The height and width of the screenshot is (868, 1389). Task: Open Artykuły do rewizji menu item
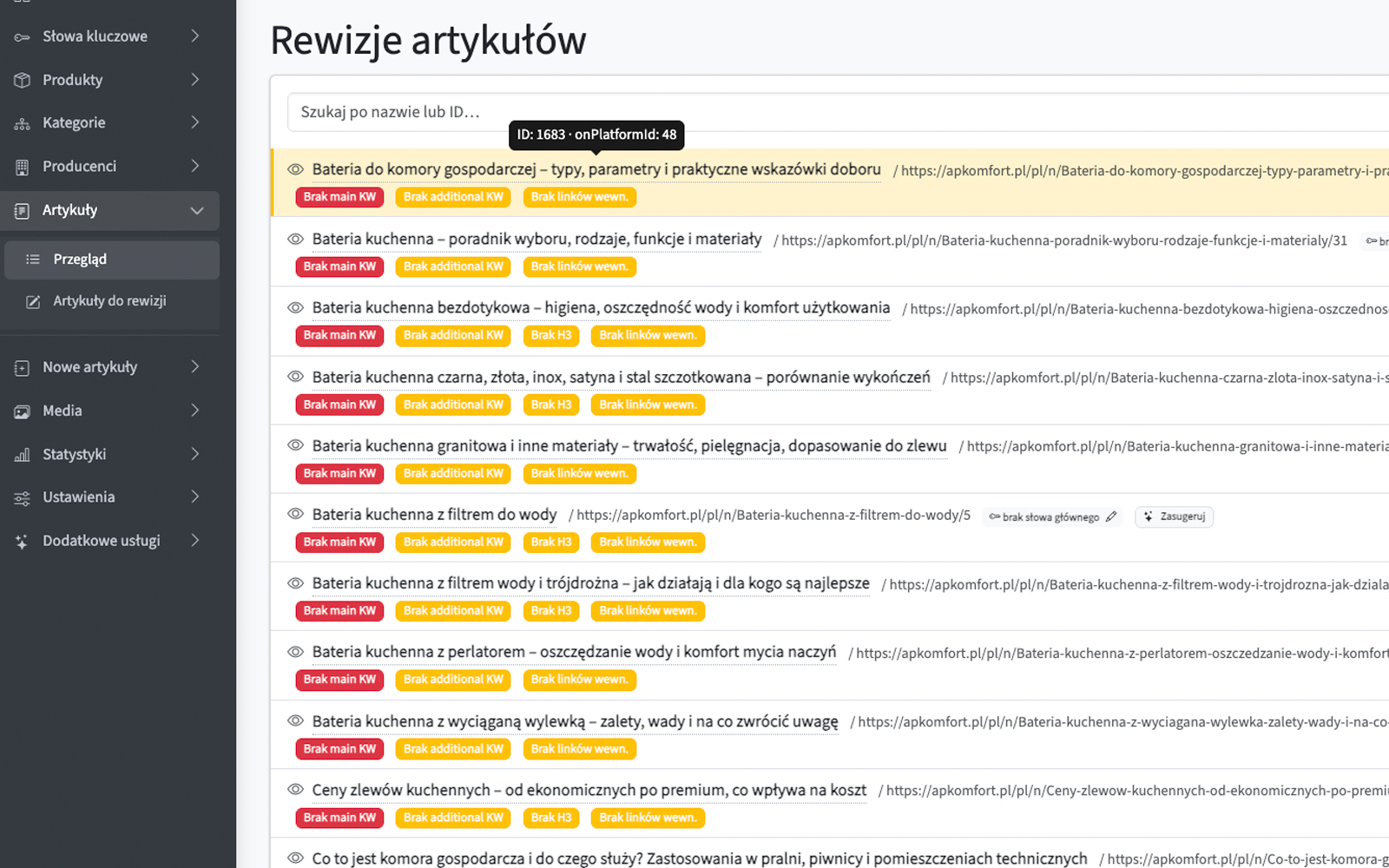(111, 301)
